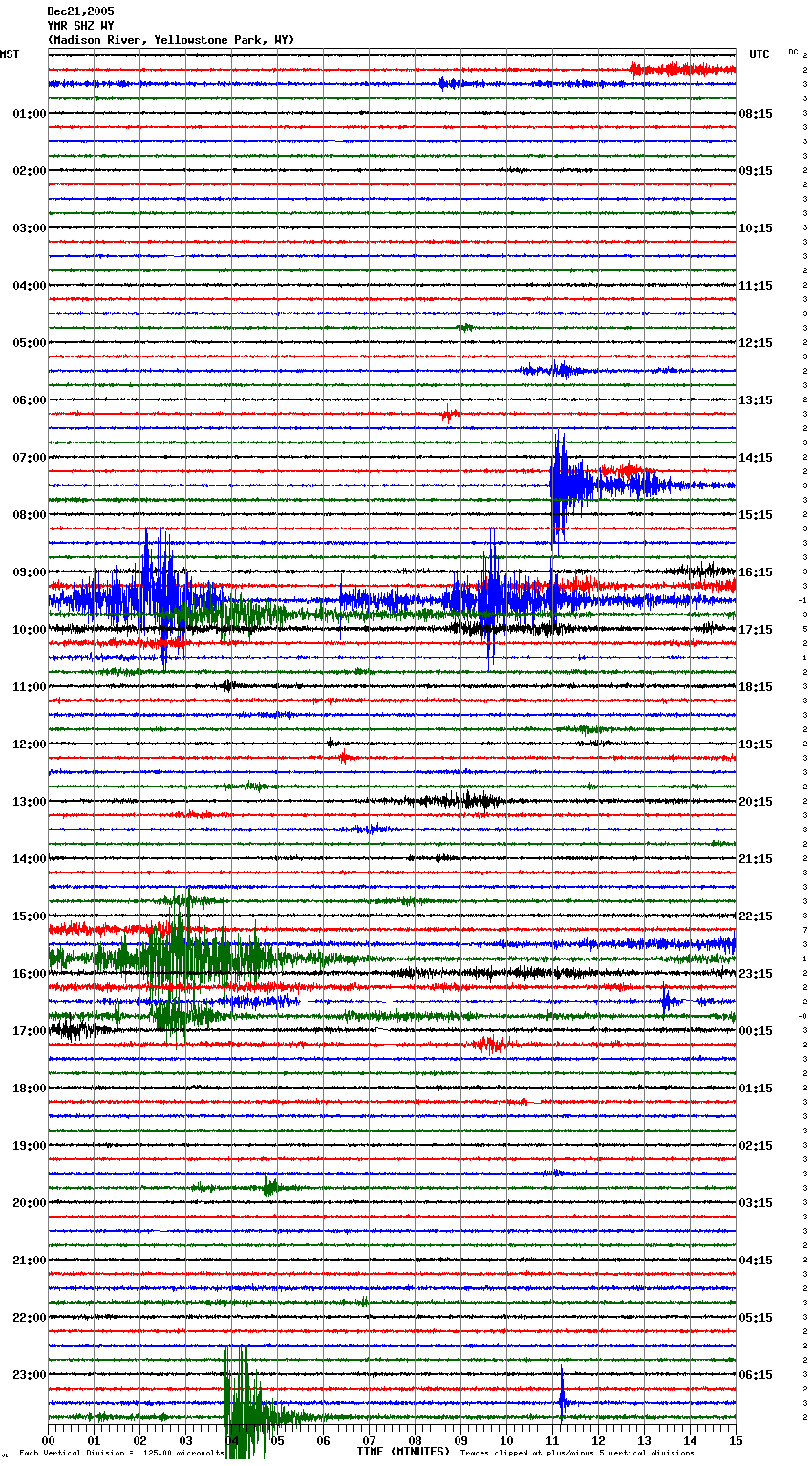Click the date label Dec21,2005
Screen dimensions: 812x1466
[x=80, y=11]
